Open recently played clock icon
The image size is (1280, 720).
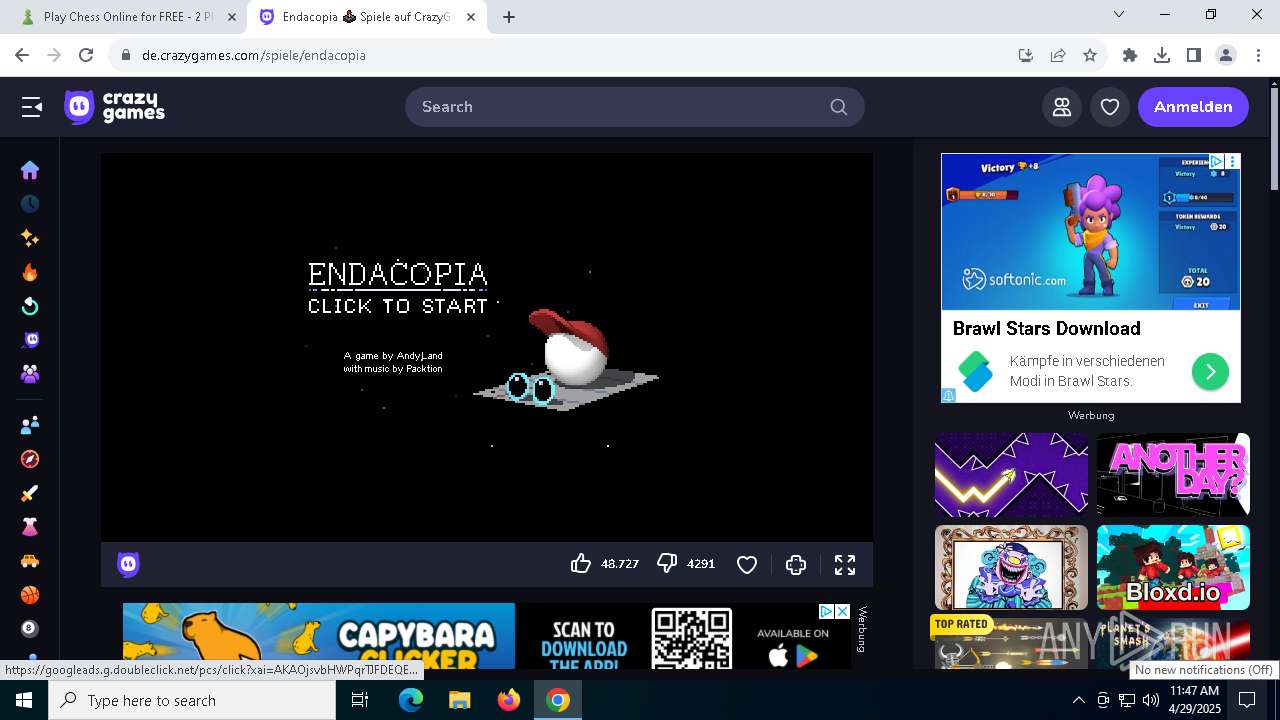(x=30, y=204)
